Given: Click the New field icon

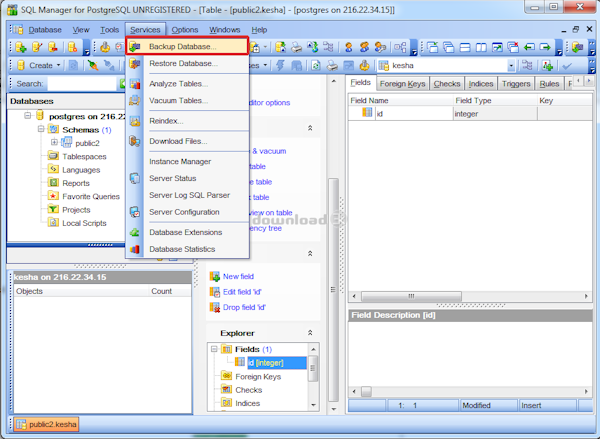Looking at the screenshot, I should (214, 276).
